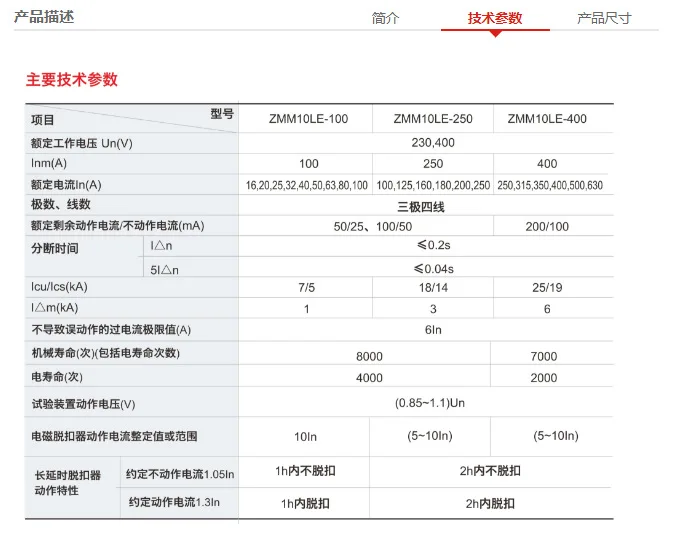Click the 长延时脱扣器动作特性 label

(x=67, y=483)
